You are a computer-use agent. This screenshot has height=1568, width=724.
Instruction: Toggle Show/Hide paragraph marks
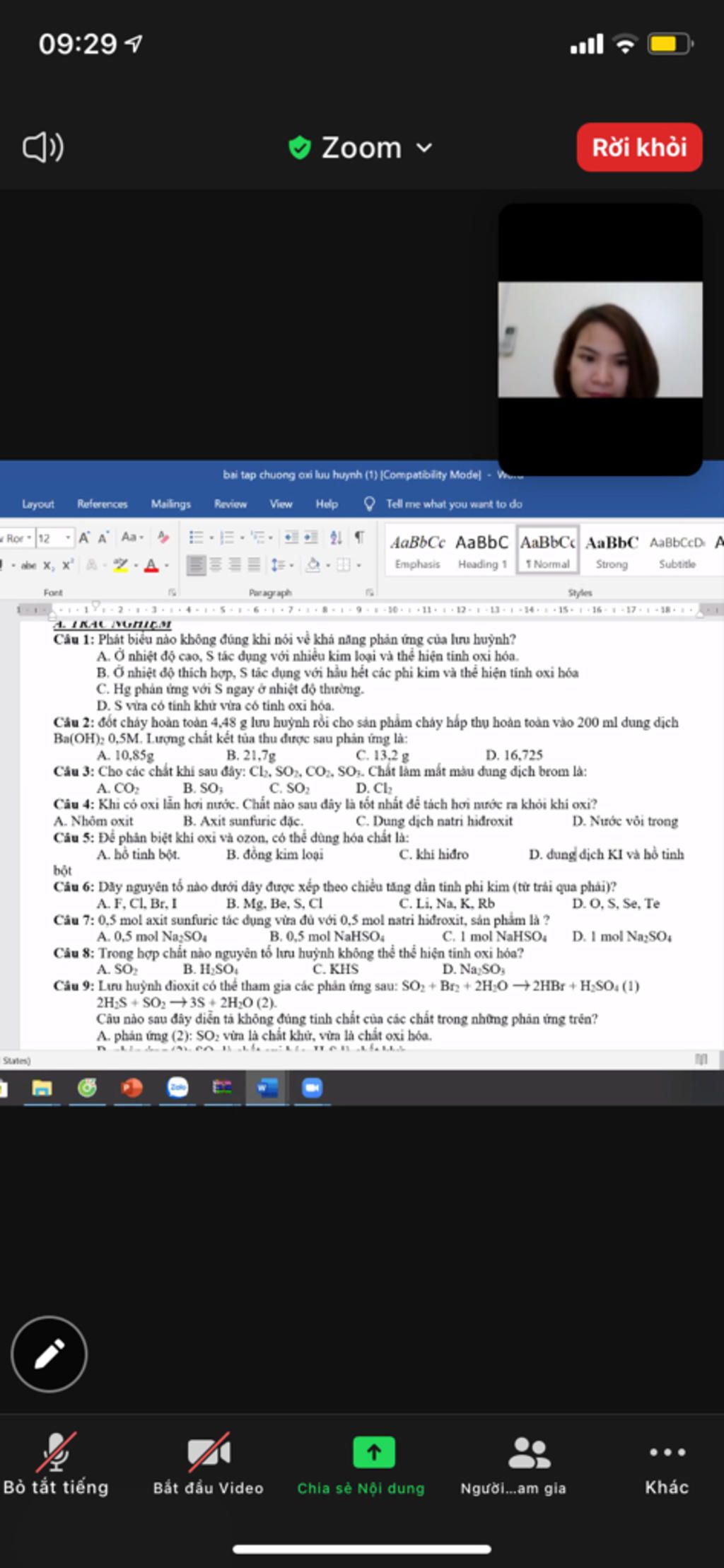coord(359,537)
